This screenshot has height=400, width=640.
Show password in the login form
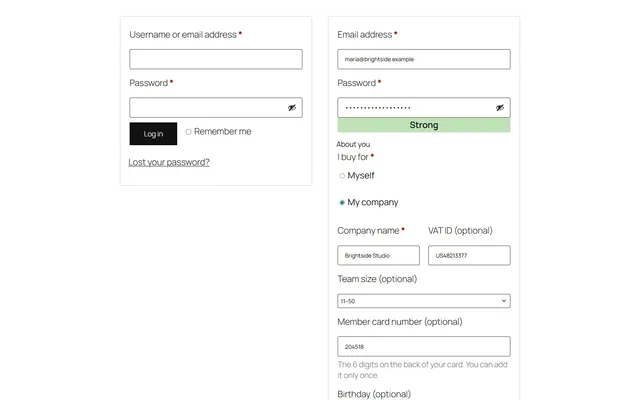pyautogui.click(x=292, y=108)
